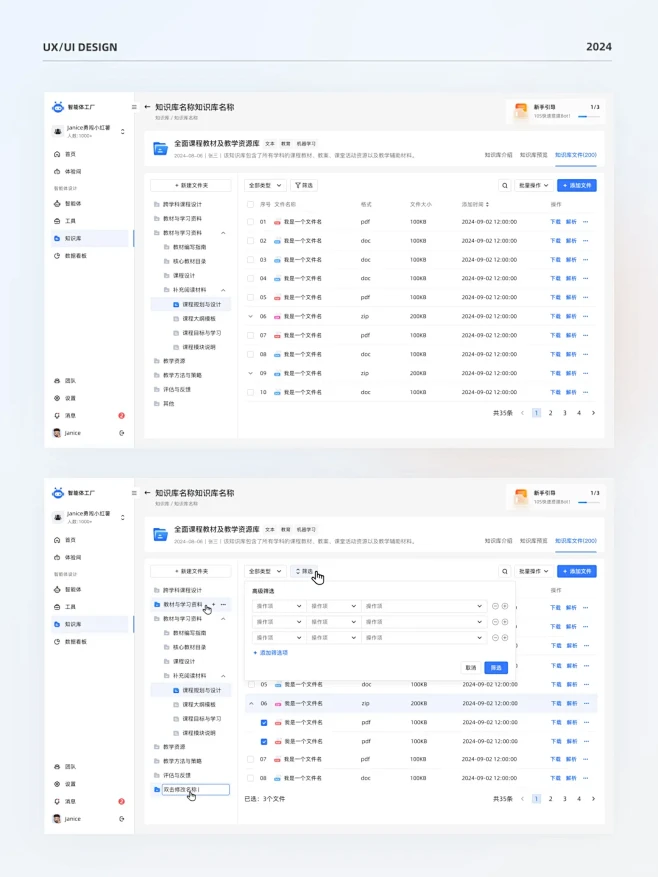Image resolution: width=658 pixels, height=877 pixels.
Task: Switch to the 知识库预览 tab in the upper mockup
Action: [533, 155]
